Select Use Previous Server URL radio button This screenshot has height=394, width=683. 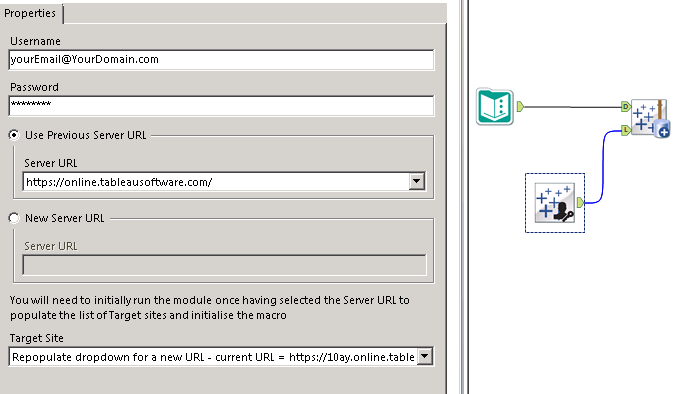pos(14,135)
